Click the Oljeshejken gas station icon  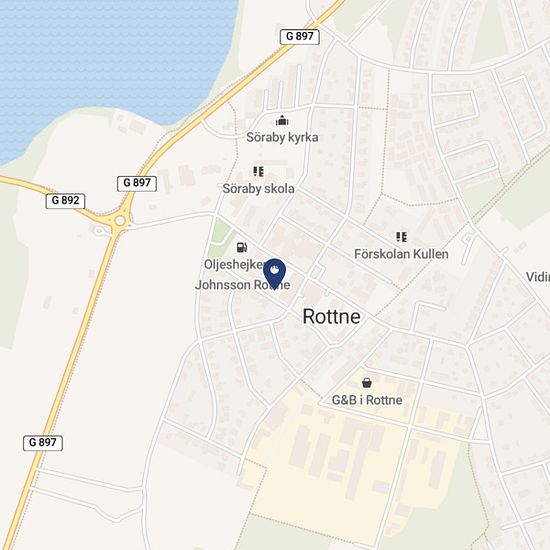[242, 247]
